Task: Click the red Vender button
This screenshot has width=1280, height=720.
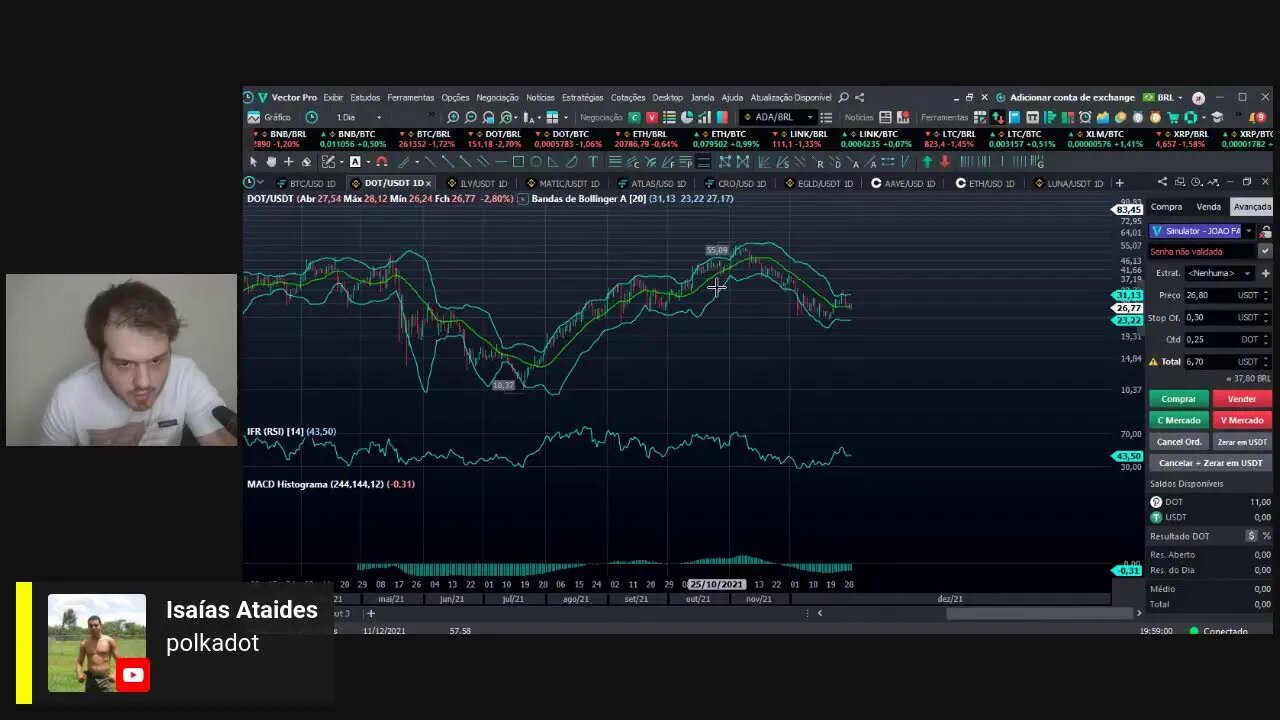Action: tap(1242, 399)
